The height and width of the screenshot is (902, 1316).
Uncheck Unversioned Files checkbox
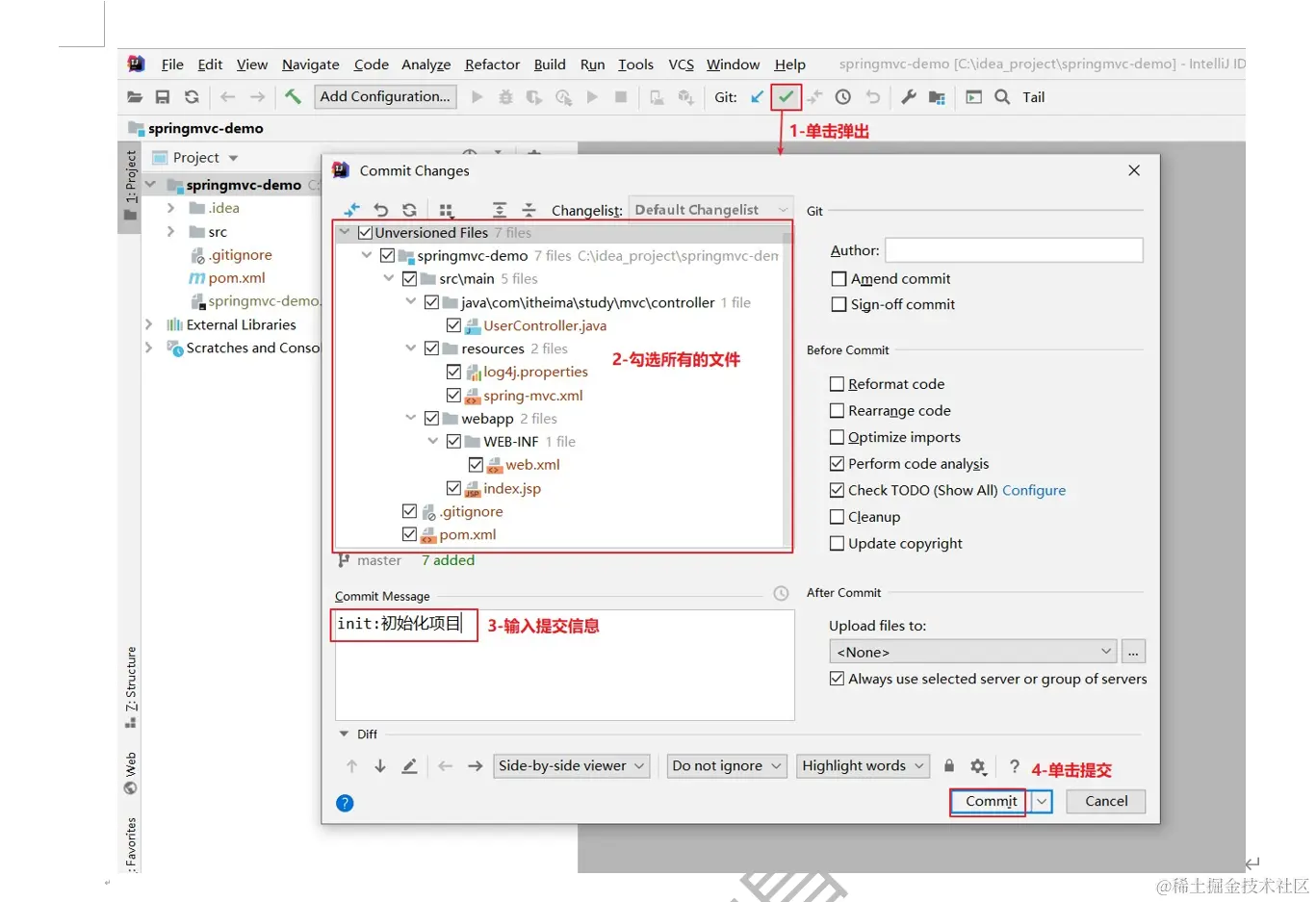365,233
